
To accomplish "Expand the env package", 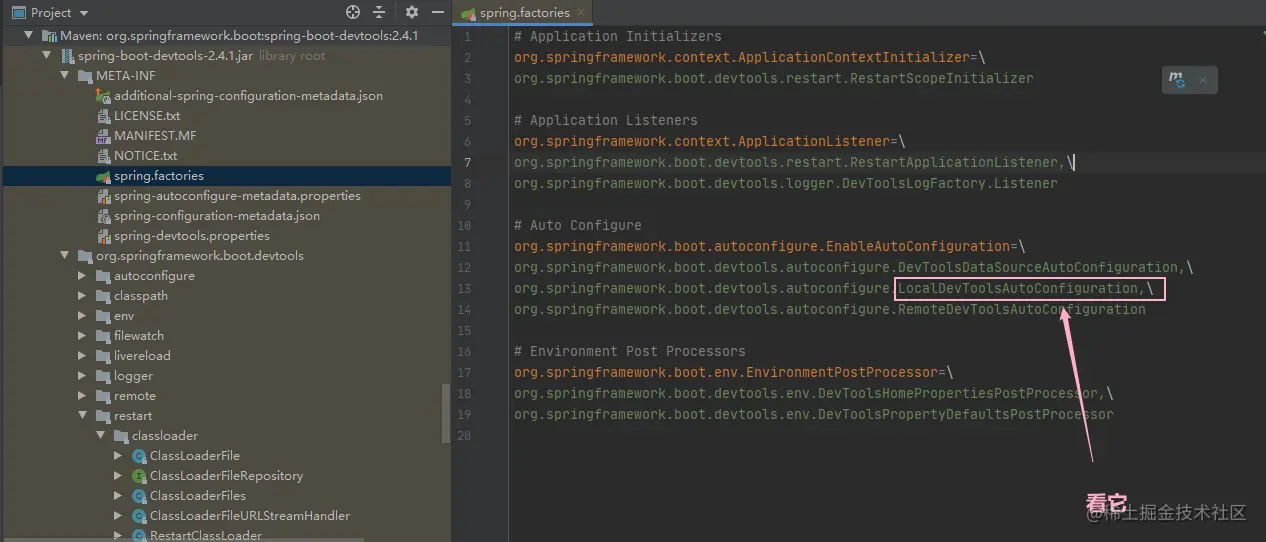I will point(83,316).
